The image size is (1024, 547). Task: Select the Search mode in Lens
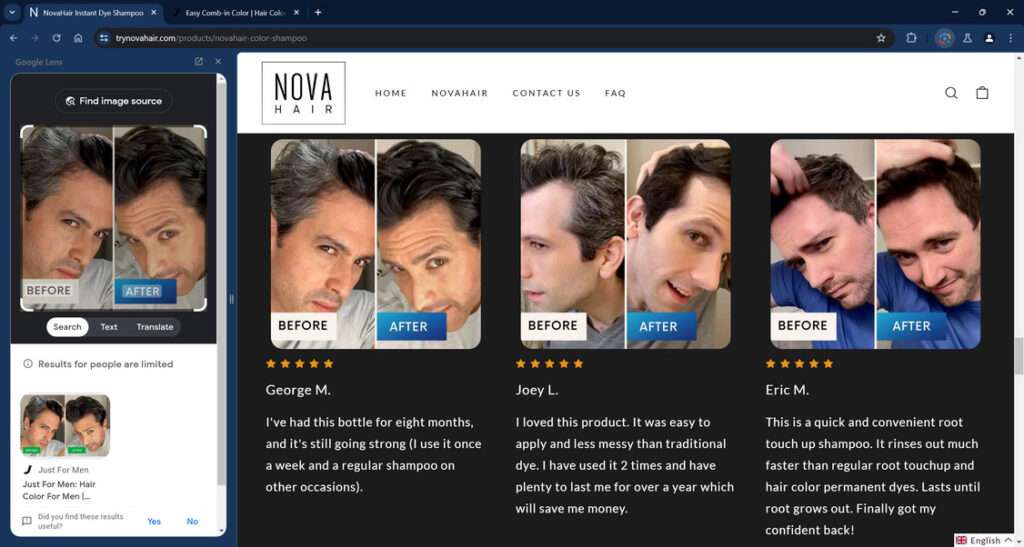[67, 327]
